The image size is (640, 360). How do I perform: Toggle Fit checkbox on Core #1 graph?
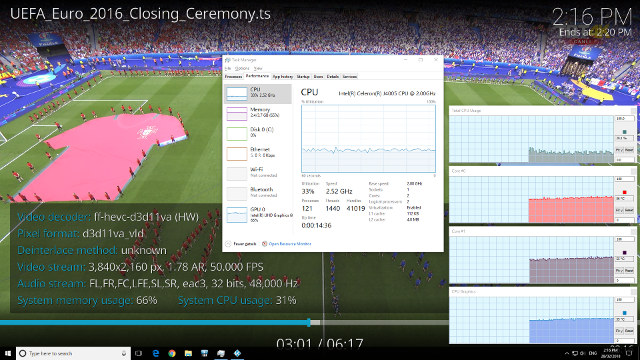pos(619,271)
